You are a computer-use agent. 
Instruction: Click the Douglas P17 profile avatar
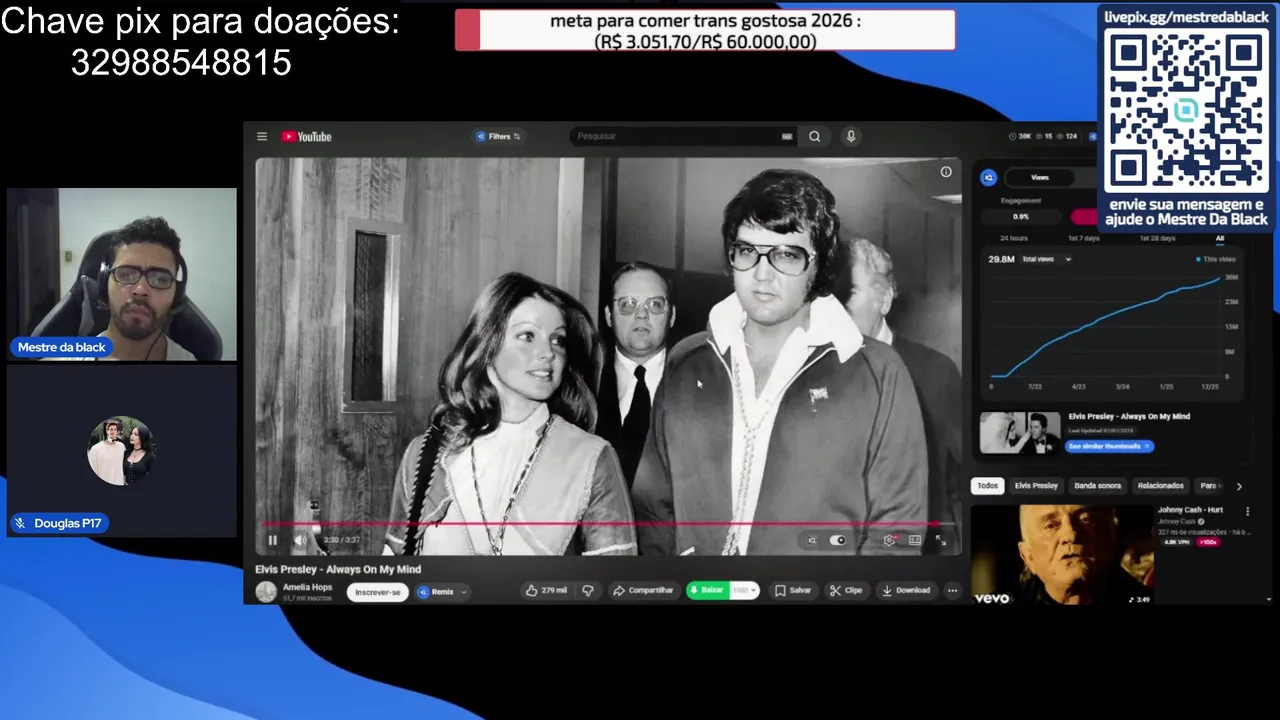point(121,449)
